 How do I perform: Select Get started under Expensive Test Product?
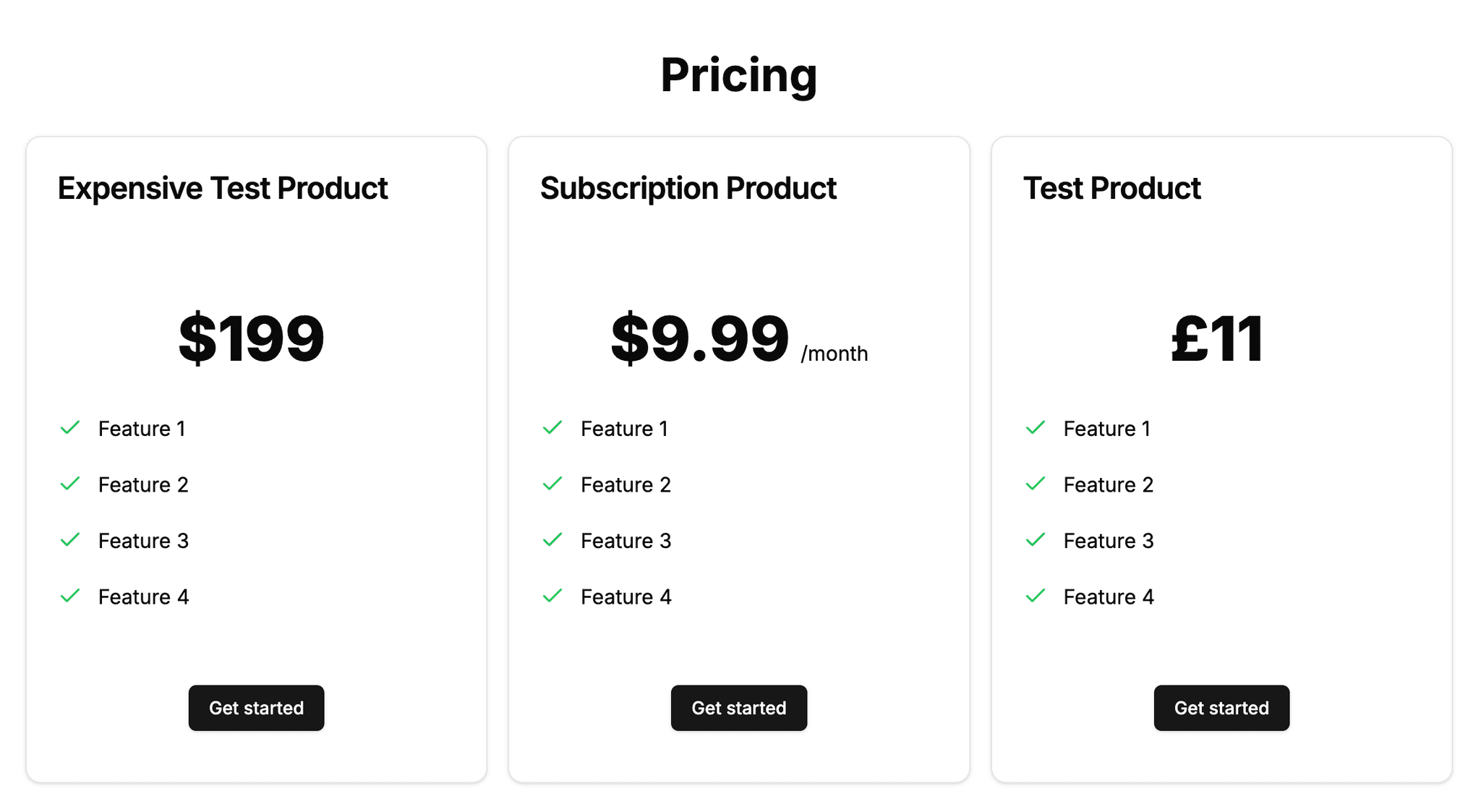[256, 708]
